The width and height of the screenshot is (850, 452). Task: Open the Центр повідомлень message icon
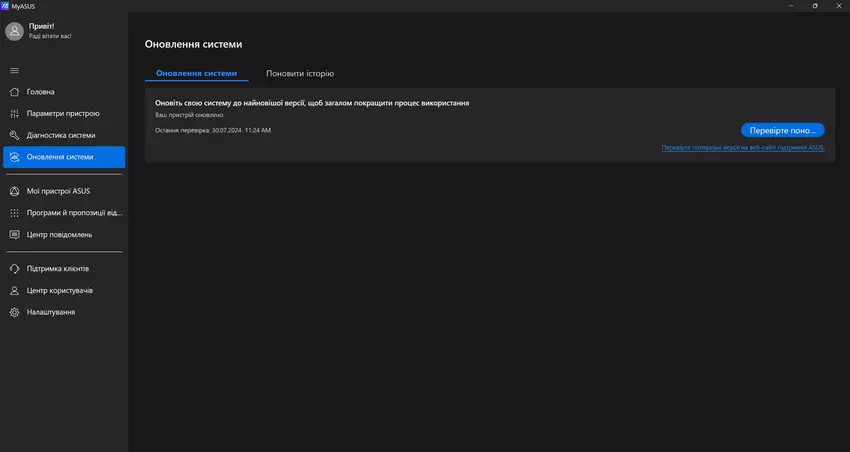tap(14, 234)
